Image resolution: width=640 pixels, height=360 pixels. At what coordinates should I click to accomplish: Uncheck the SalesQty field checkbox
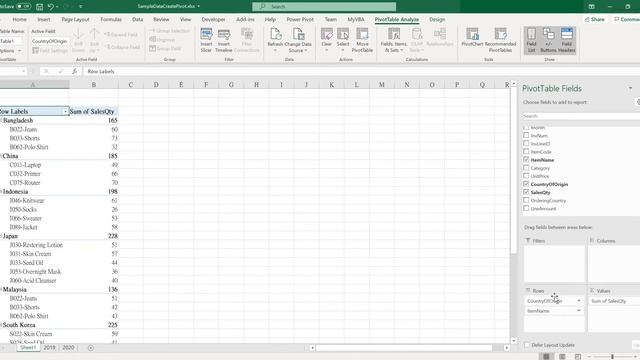pos(526,192)
